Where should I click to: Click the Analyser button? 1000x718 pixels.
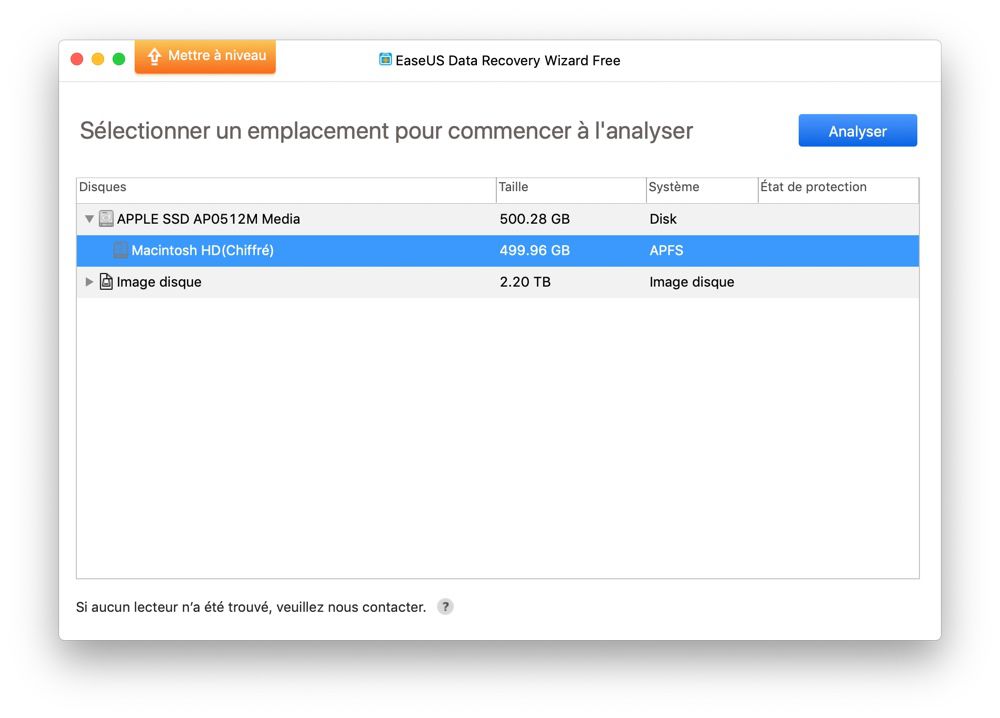click(x=857, y=131)
